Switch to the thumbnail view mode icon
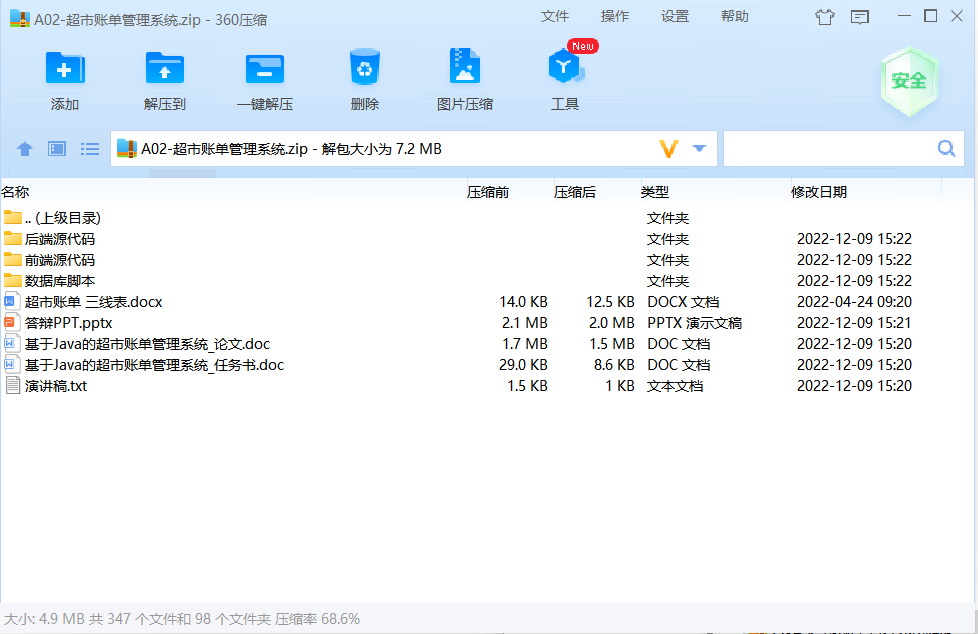This screenshot has height=634, width=978. coord(57,149)
